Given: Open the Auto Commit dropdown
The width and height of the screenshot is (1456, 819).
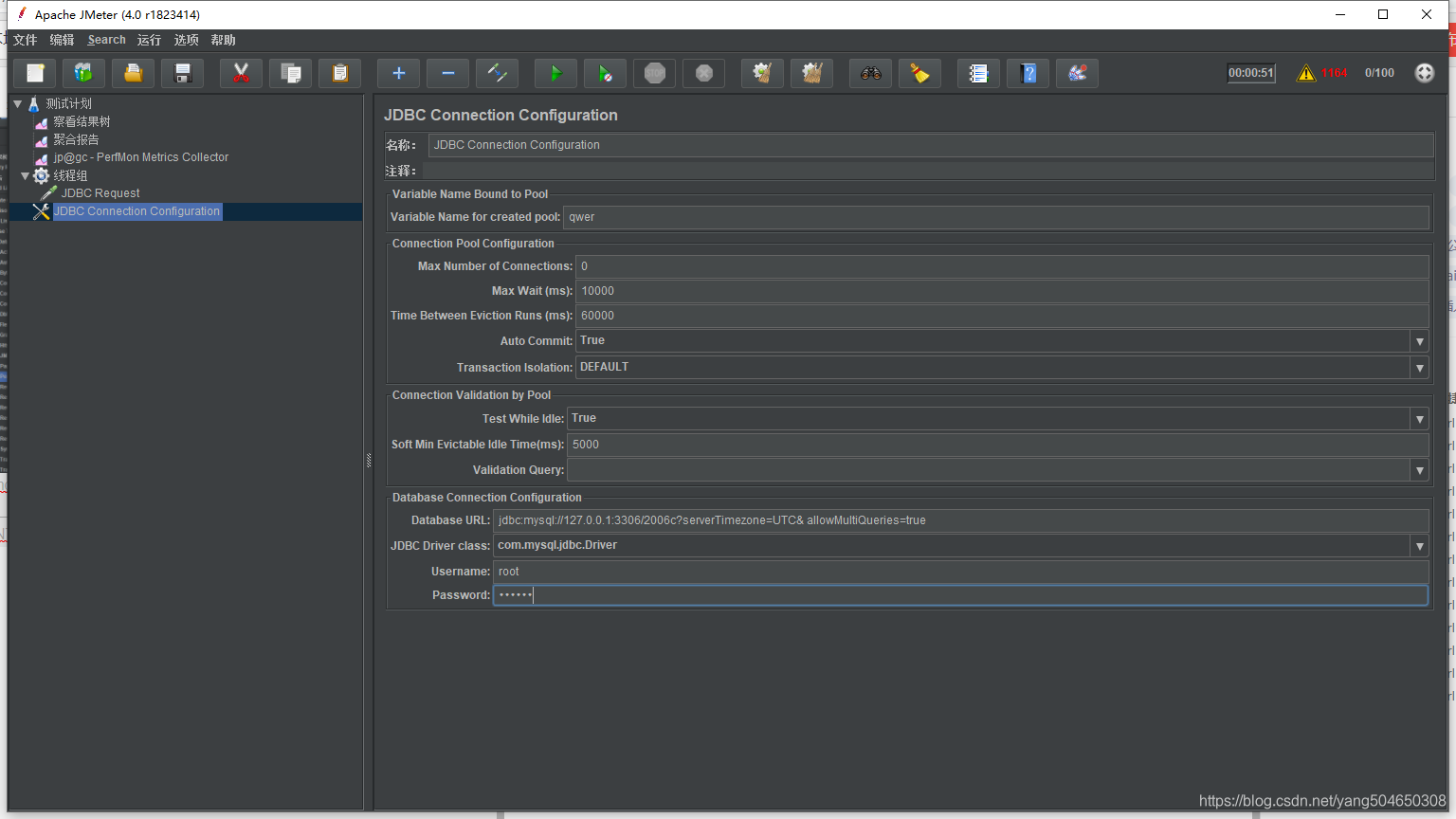Looking at the screenshot, I should [1419, 341].
